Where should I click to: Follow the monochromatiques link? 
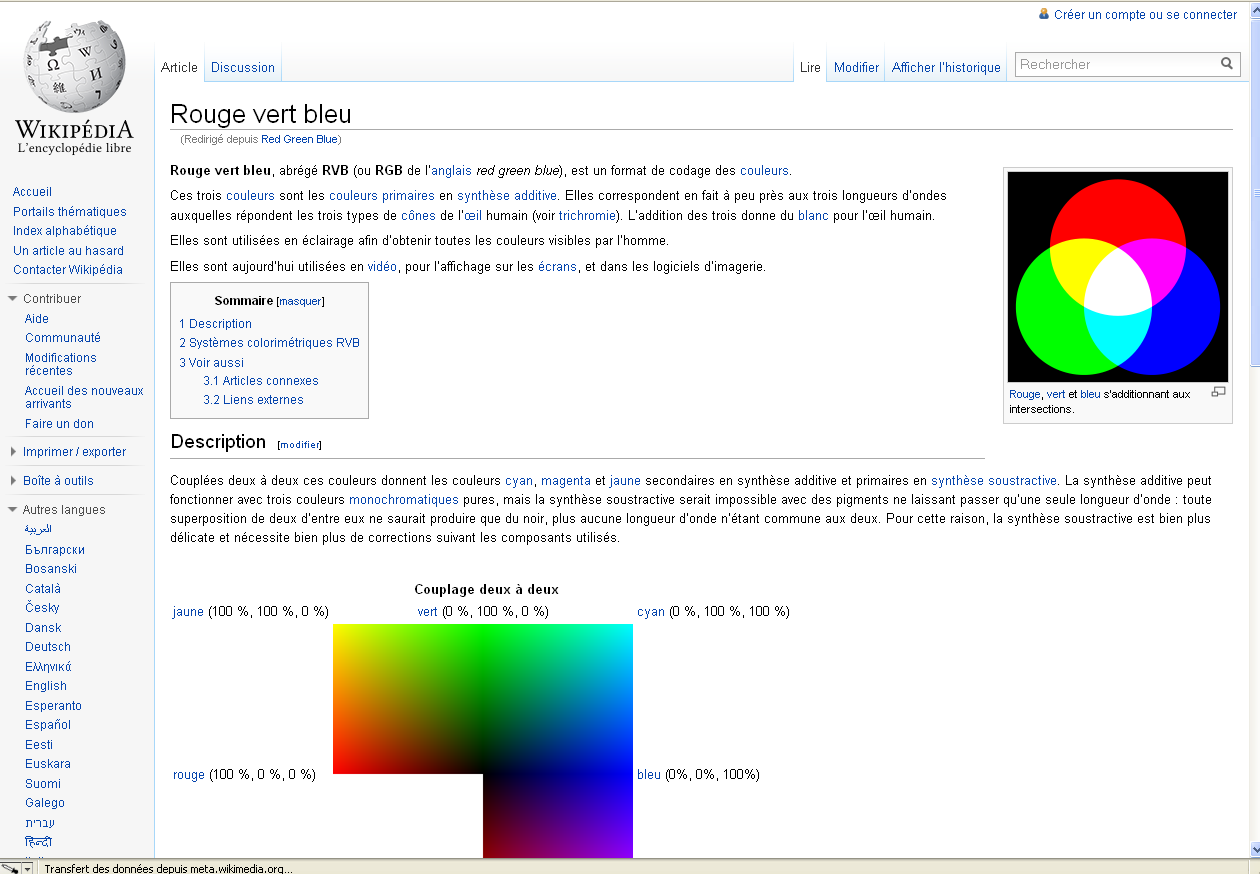[x=404, y=500]
